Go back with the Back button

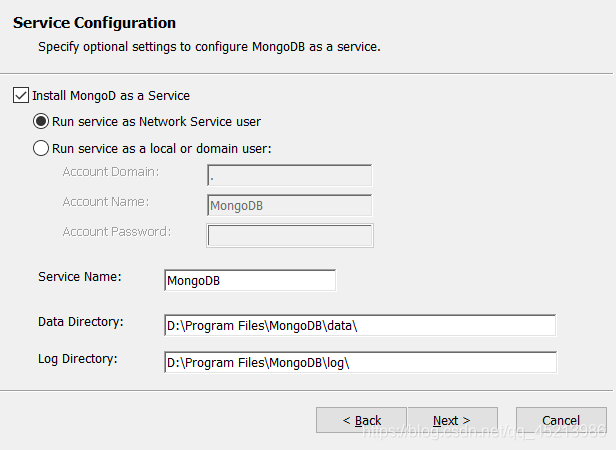[361, 420]
